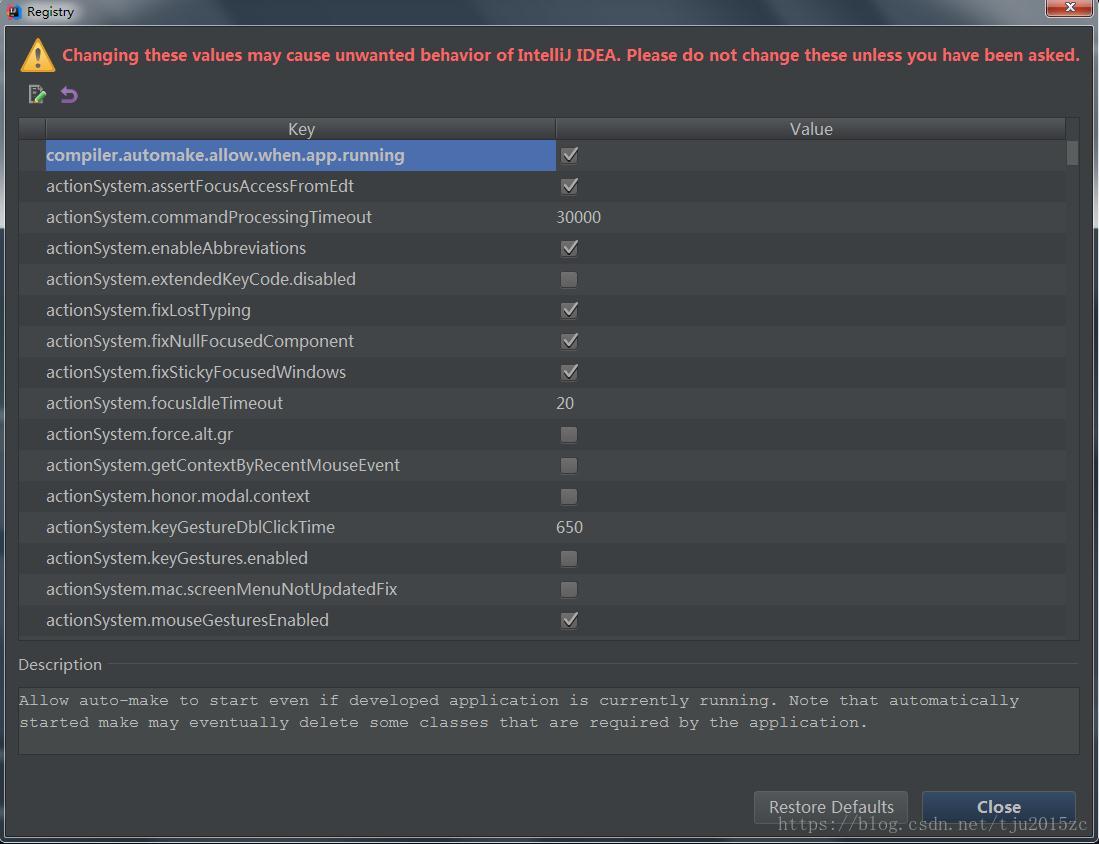Click the 30000 commandProcessingTimeout value
This screenshot has width=1099, height=844.
[578, 217]
